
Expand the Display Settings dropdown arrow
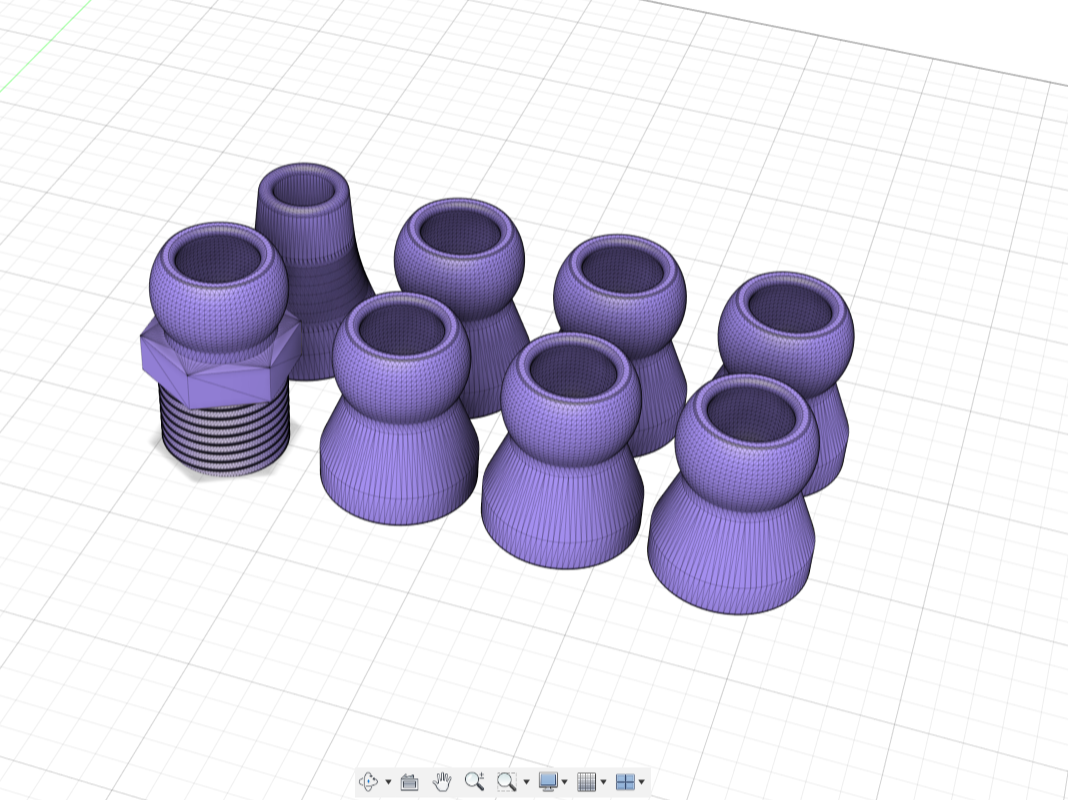point(564,782)
